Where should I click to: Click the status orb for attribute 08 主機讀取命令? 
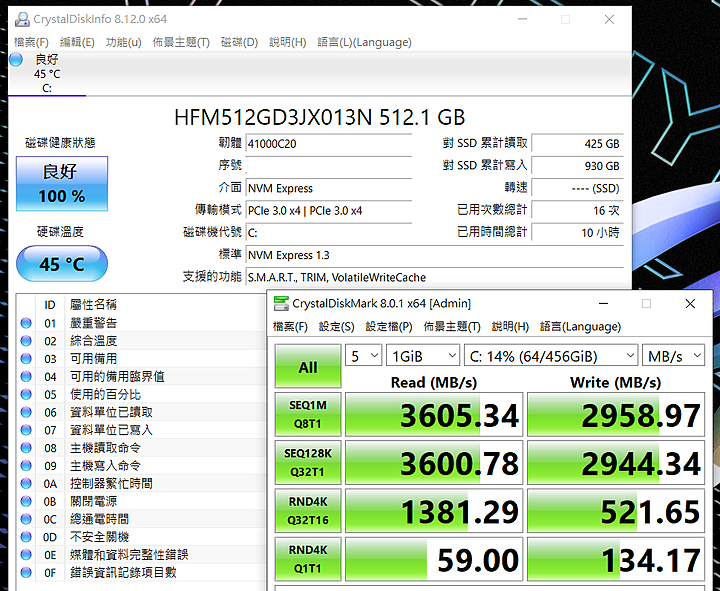click(x=26, y=448)
